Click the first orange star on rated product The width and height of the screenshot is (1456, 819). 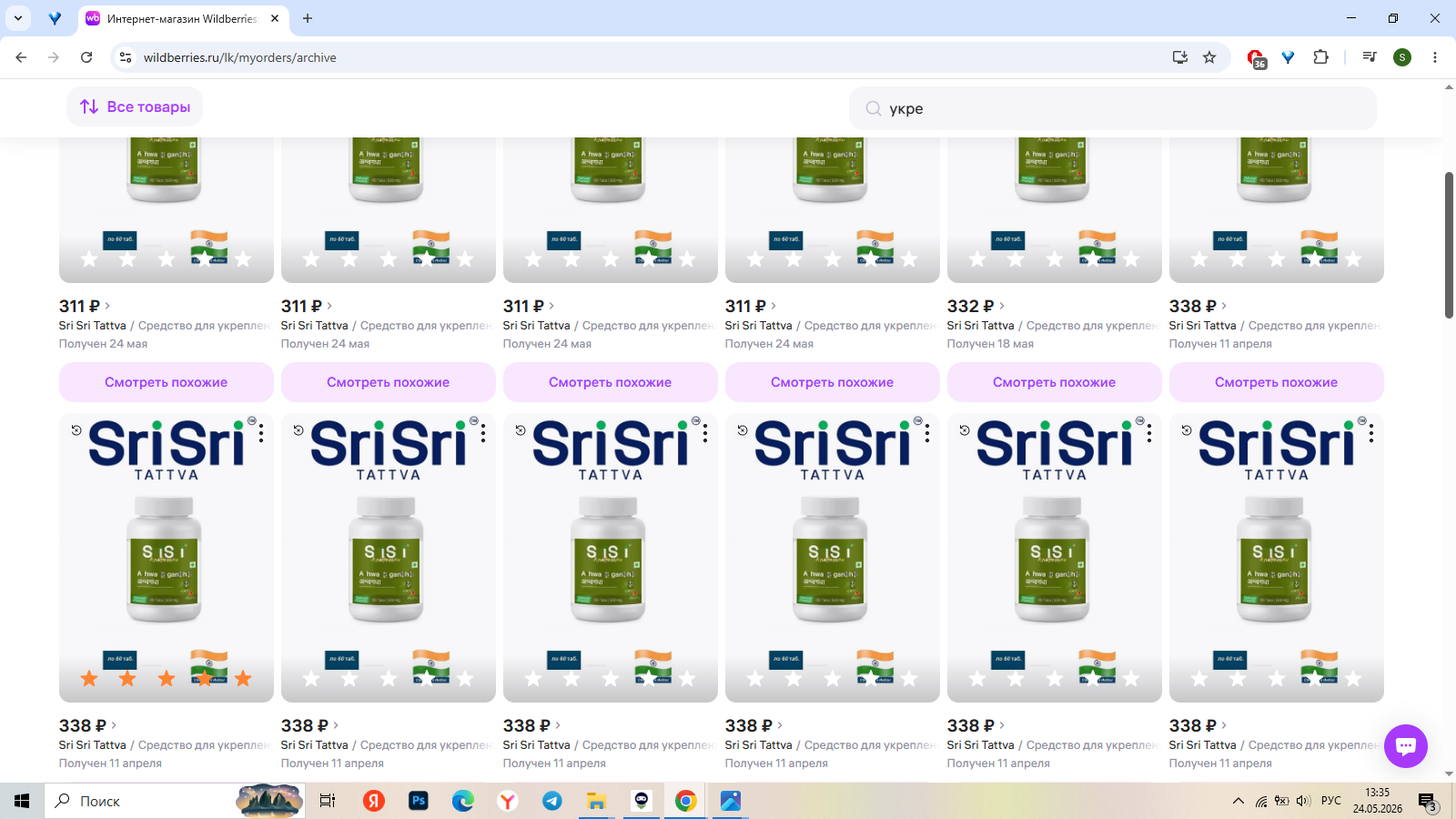point(89,678)
